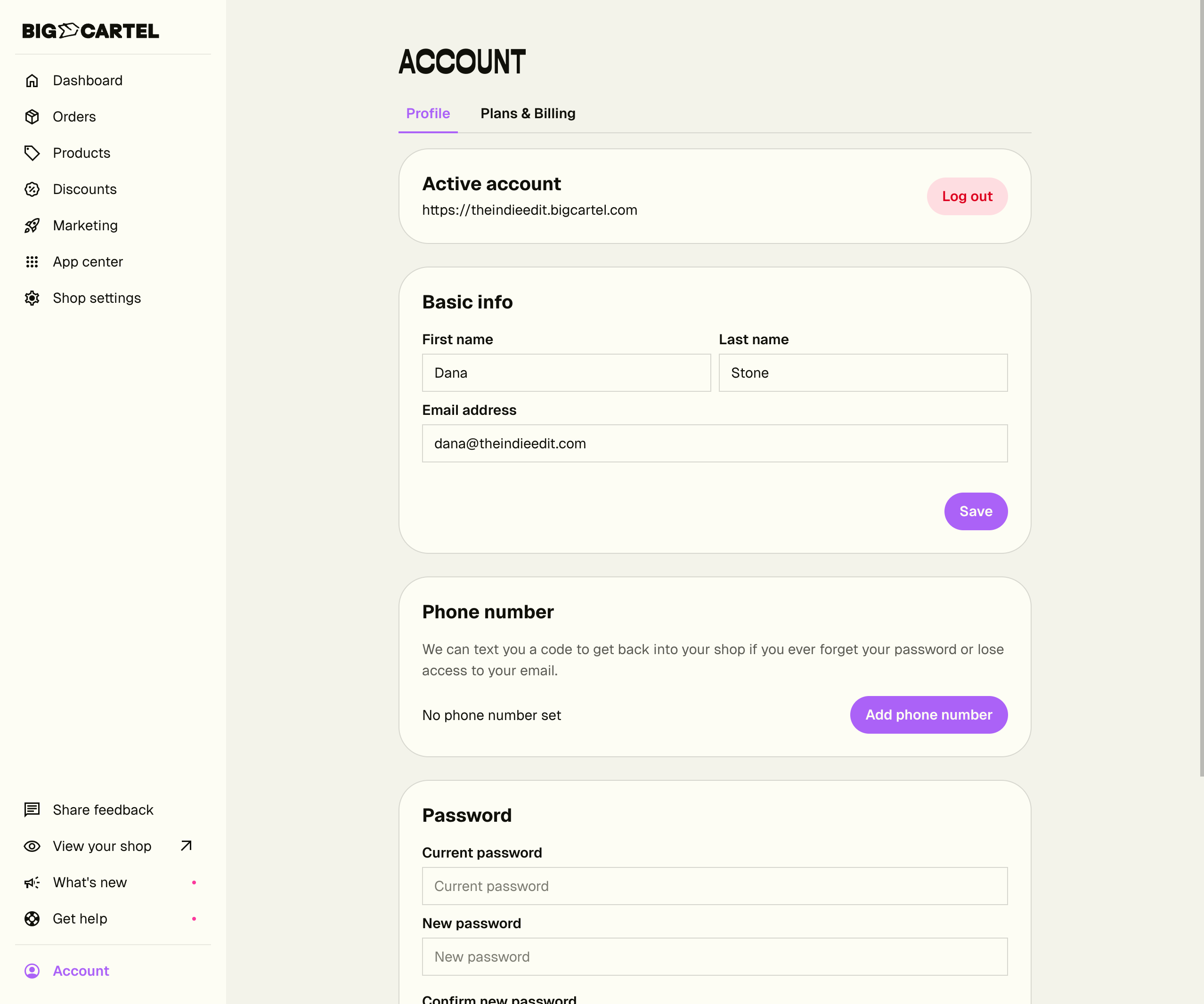Screen dimensions: 1204x1004
Task: Select the Profile tab
Action: tap(428, 113)
